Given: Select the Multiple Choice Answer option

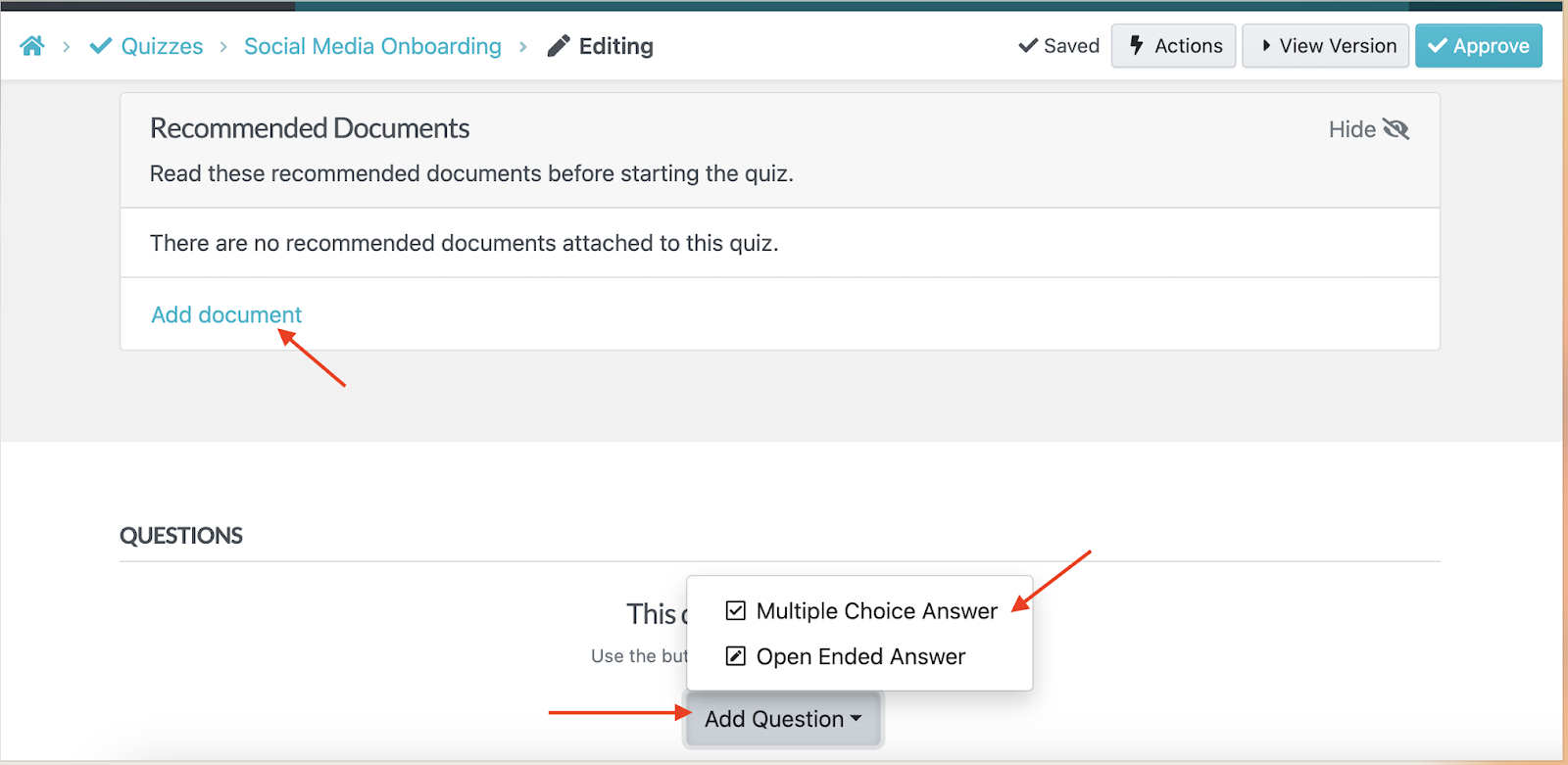Looking at the screenshot, I should (x=876, y=610).
